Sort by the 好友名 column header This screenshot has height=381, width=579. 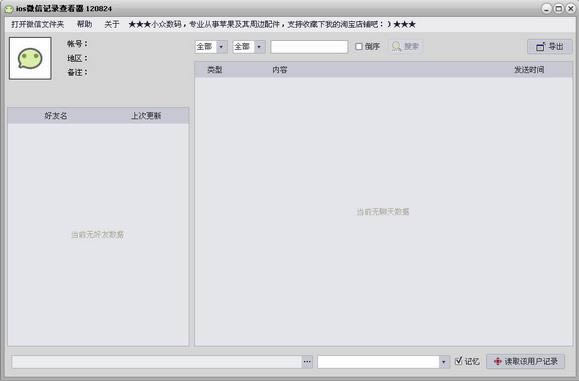(56, 116)
